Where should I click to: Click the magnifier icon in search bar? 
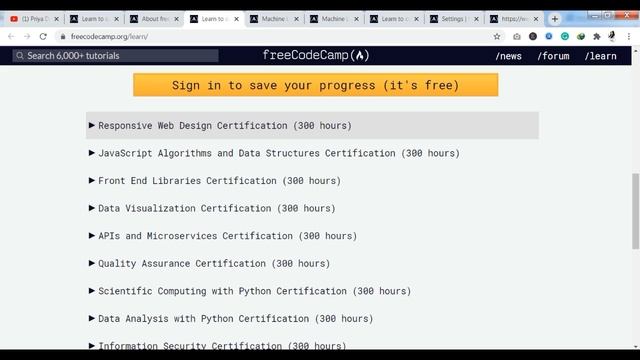pos(20,56)
